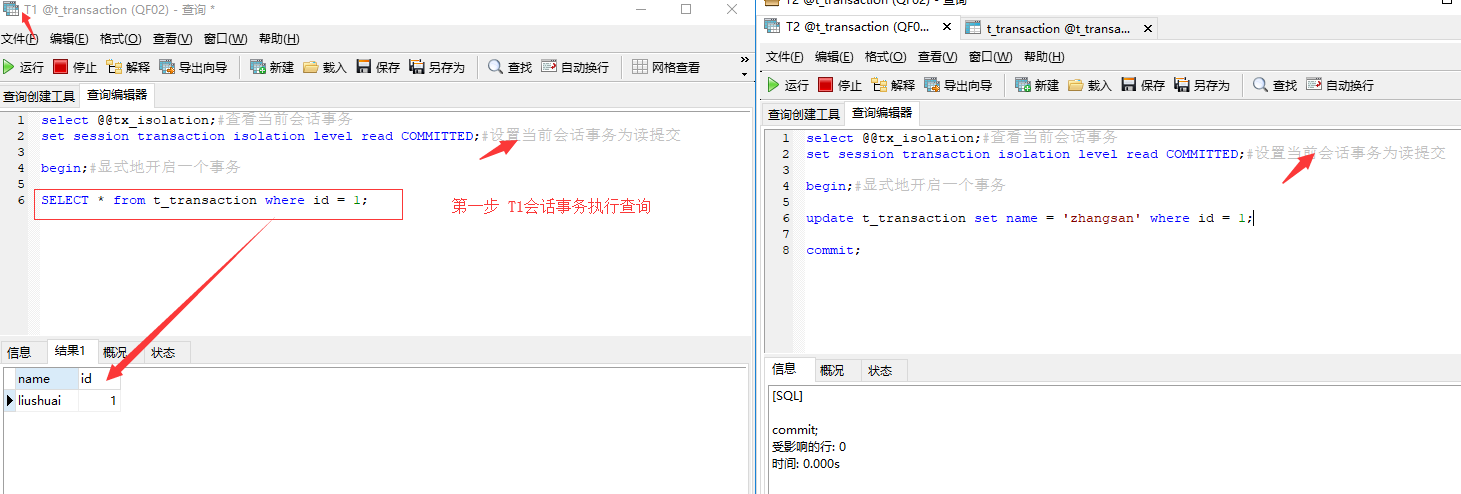Screen dimensions: 1461x494
Task: Click begin; line in T1 editor
Action: (140, 167)
